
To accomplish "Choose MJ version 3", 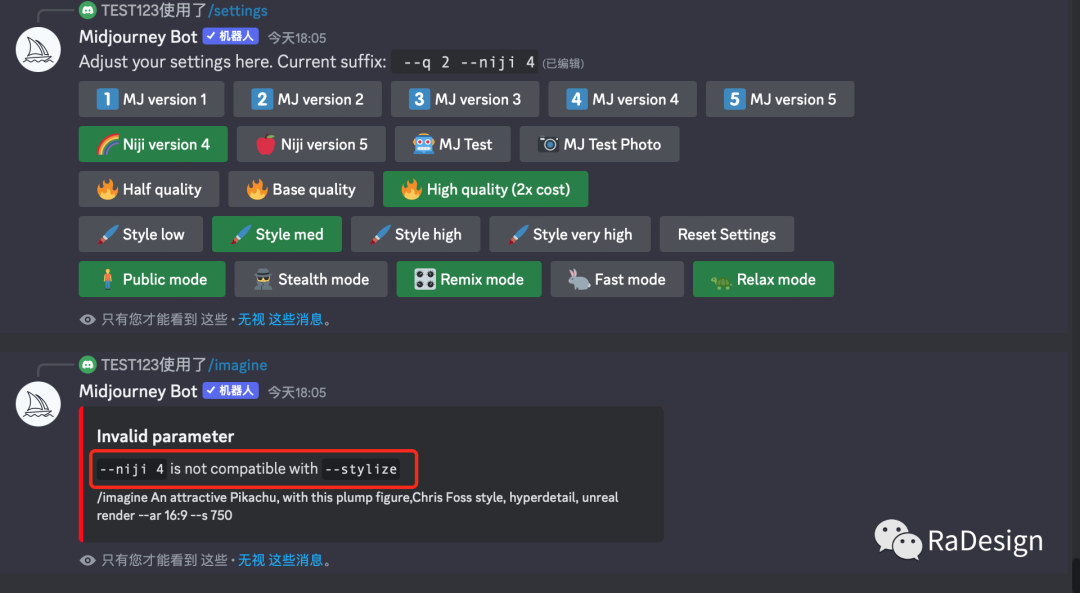I will pos(465,99).
